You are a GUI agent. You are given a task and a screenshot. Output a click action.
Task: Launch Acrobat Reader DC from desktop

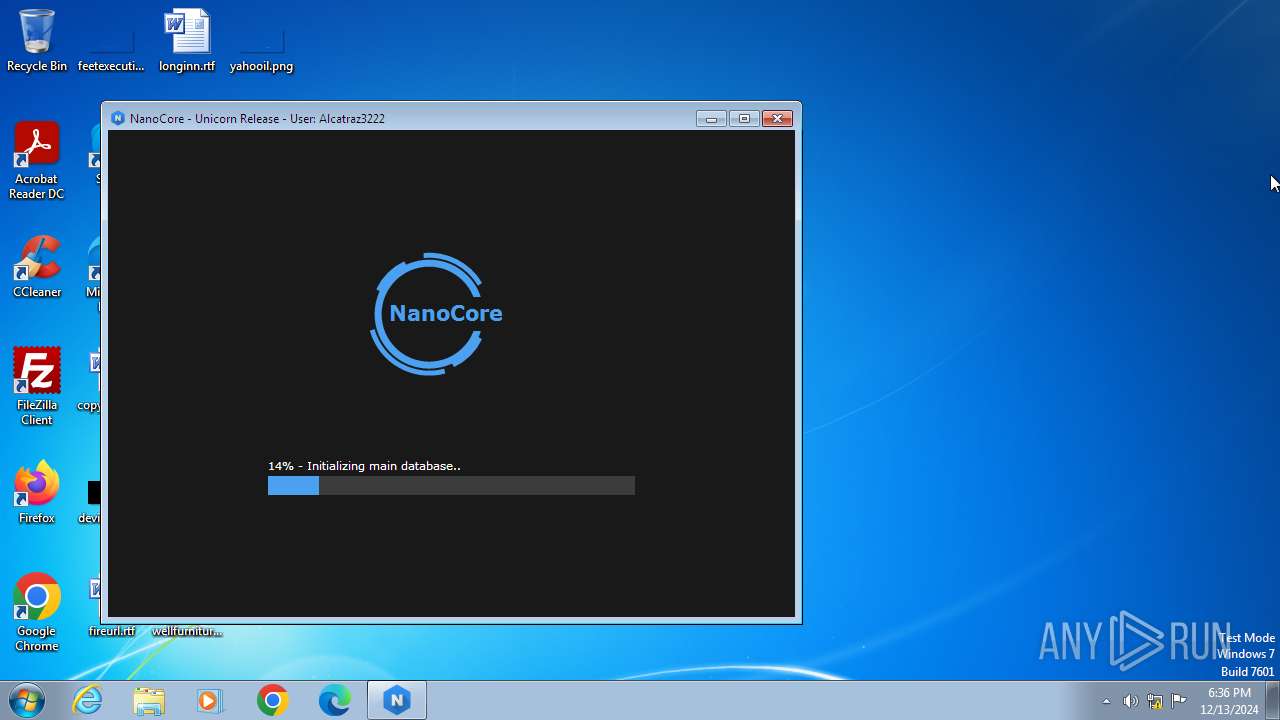pyautogui.click(x=37, y=161)
